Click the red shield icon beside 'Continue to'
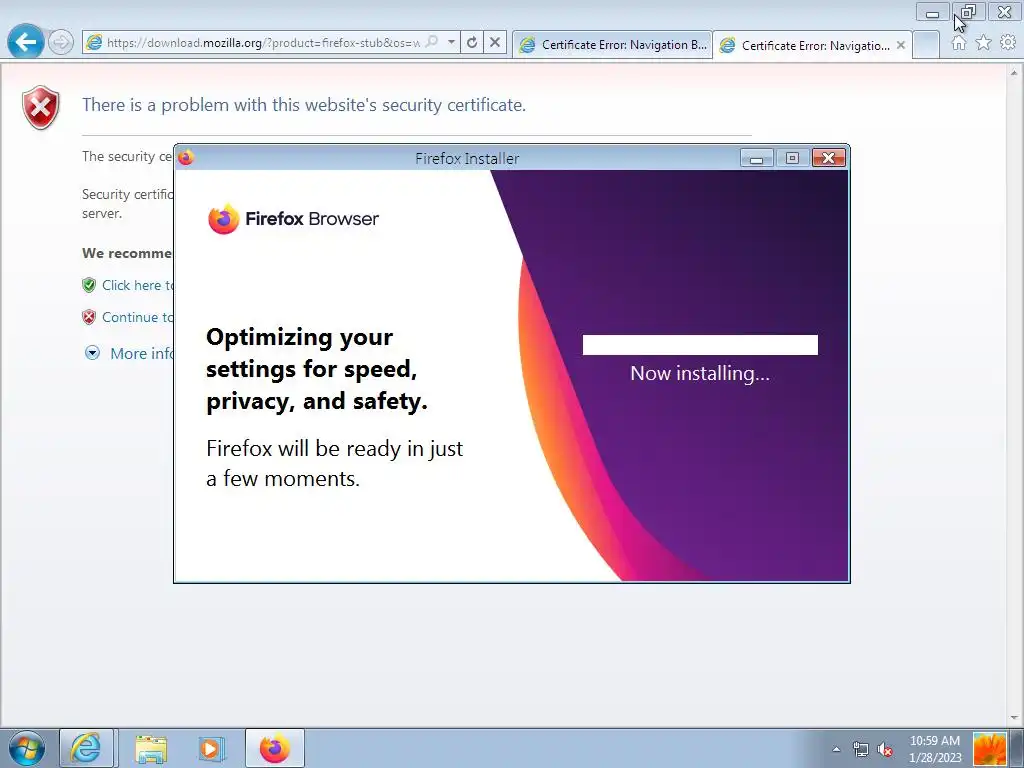 [x=89, y=317]
